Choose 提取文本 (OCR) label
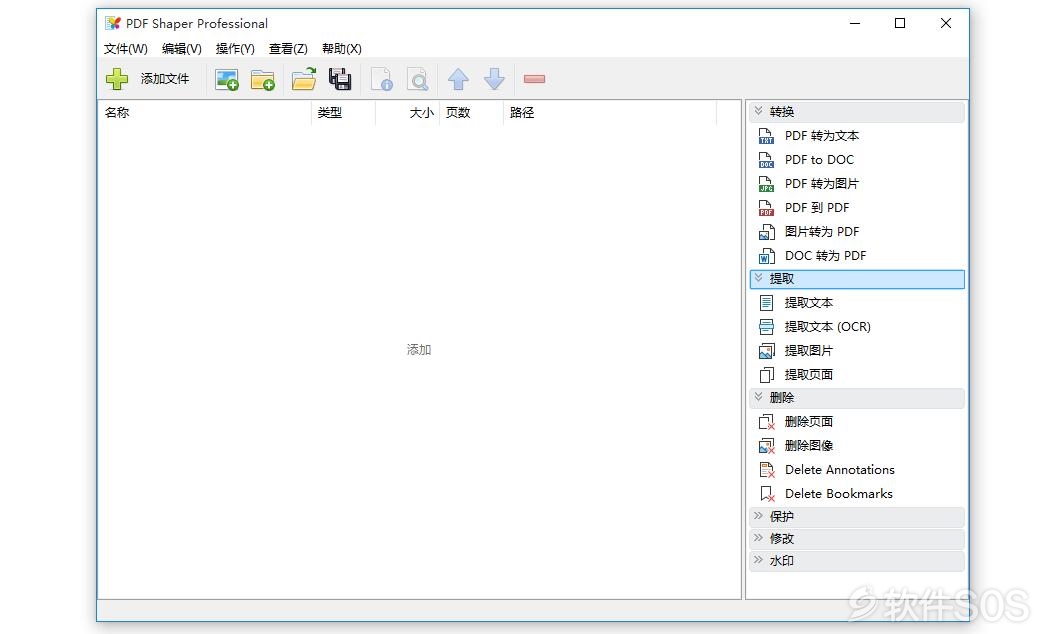Viewport: 1045px width, 634px height. pyautogui.click(x=828, y=327)
